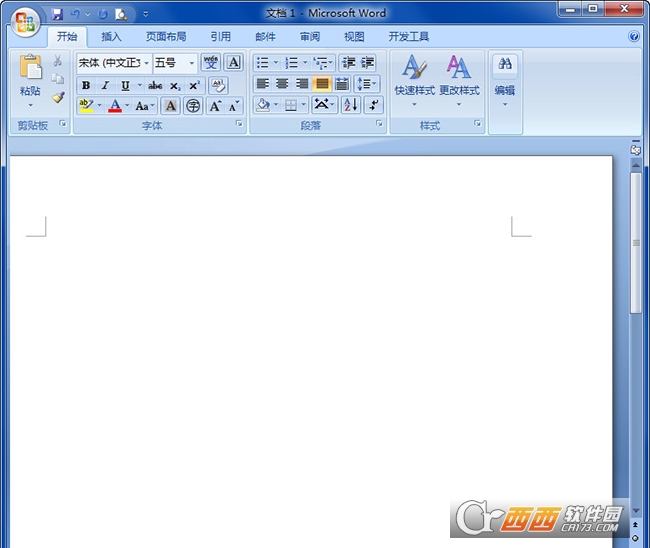Toggle strikethrough (abc) formatting
650x548 pixels.
coord(155,85)
